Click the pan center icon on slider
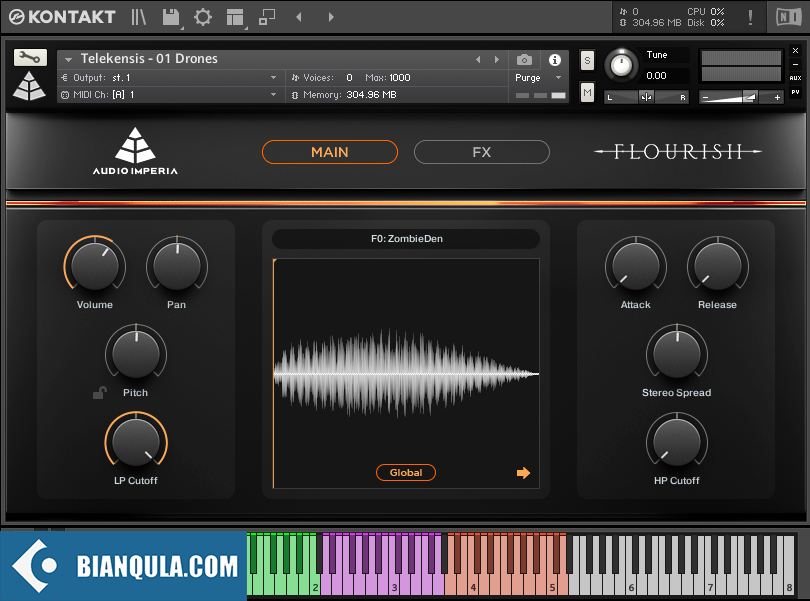The image size is (810, 601). [646, 97]
